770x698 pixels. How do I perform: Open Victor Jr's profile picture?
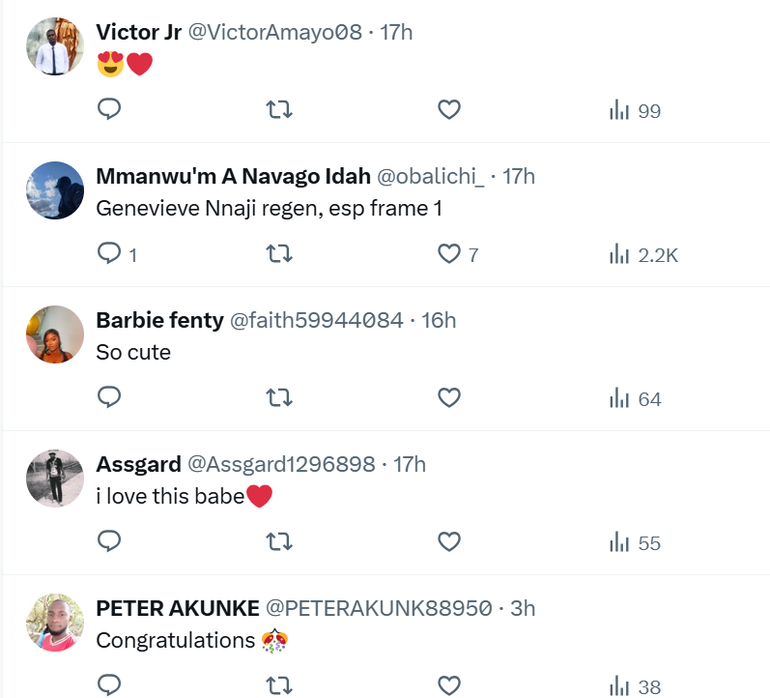pos(54,47)
